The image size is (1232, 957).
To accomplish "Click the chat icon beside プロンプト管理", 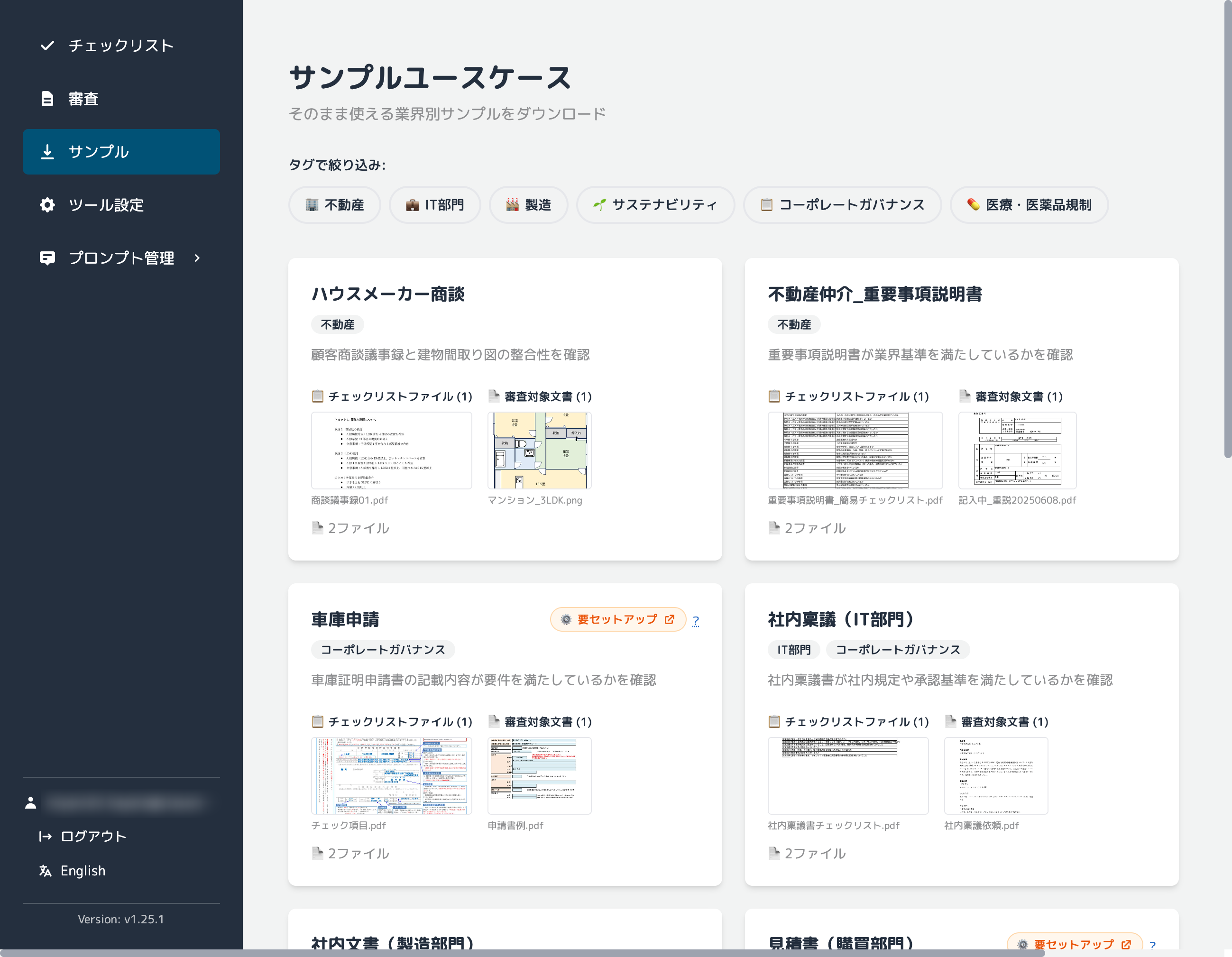I will point(47,258).
